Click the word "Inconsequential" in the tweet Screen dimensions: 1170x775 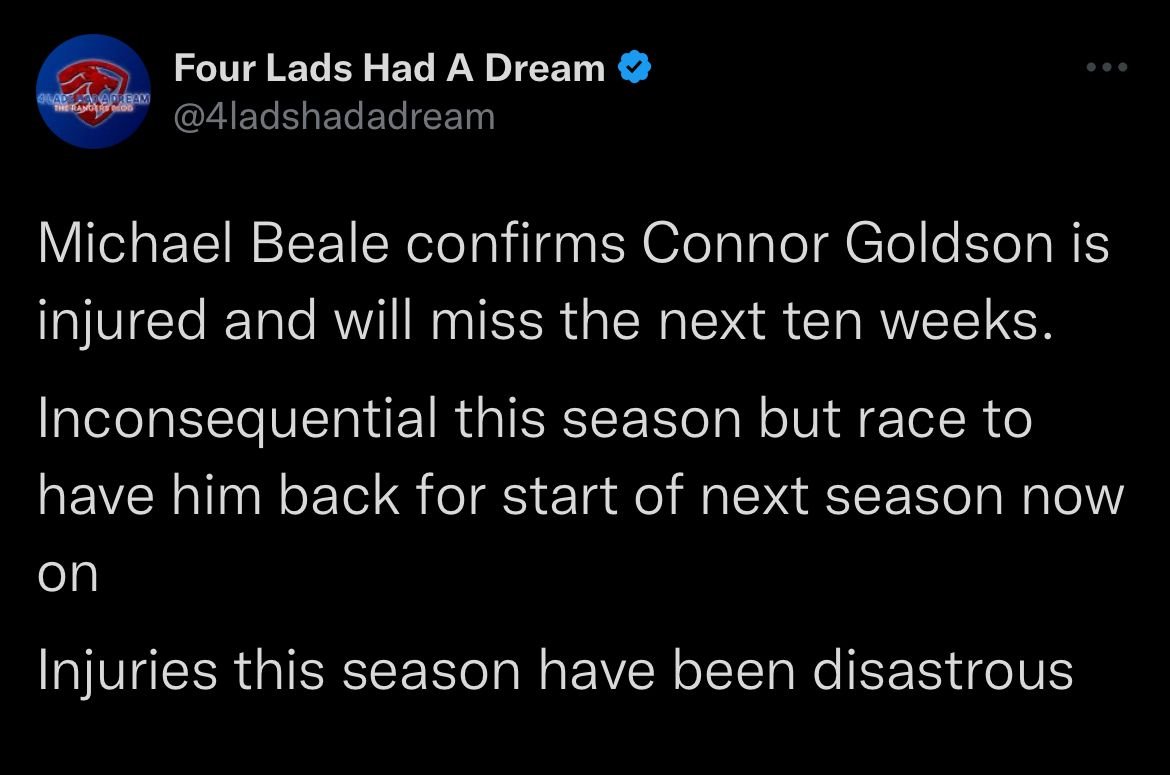236,419
